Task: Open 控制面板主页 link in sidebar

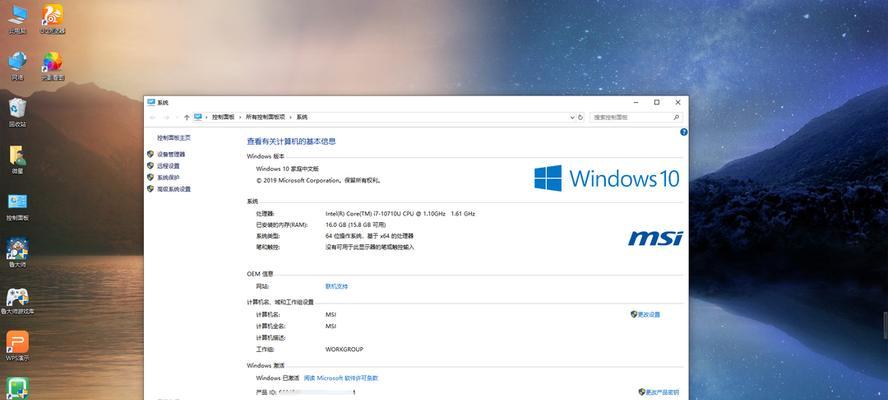Action: click(174, 138)
